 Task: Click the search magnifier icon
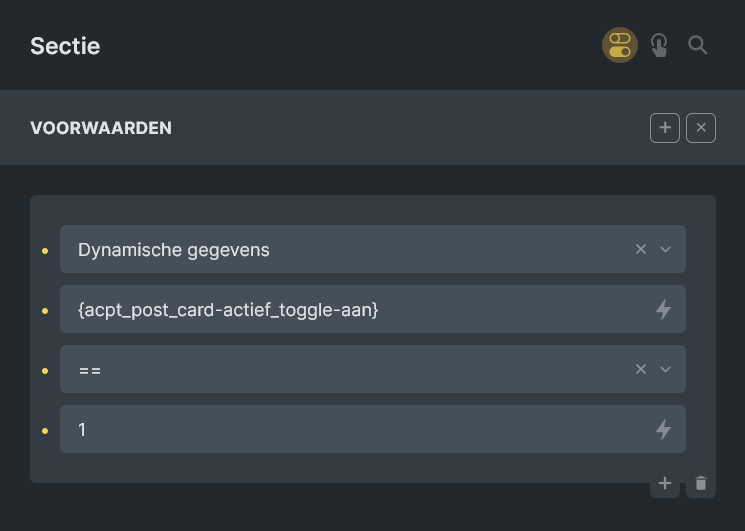coord(697,45)
